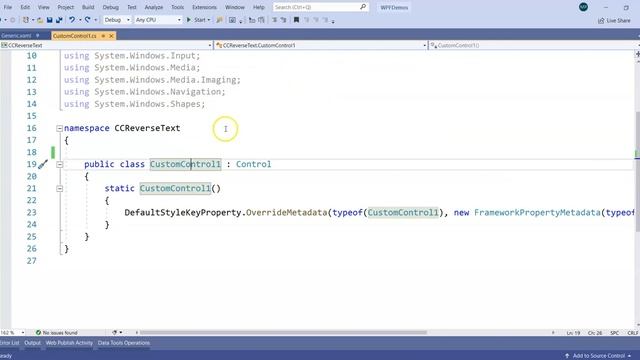This screenshot has height=360, width=640.
Task: Collapse the namespace CCReverseText block
Action: point(59,128)
